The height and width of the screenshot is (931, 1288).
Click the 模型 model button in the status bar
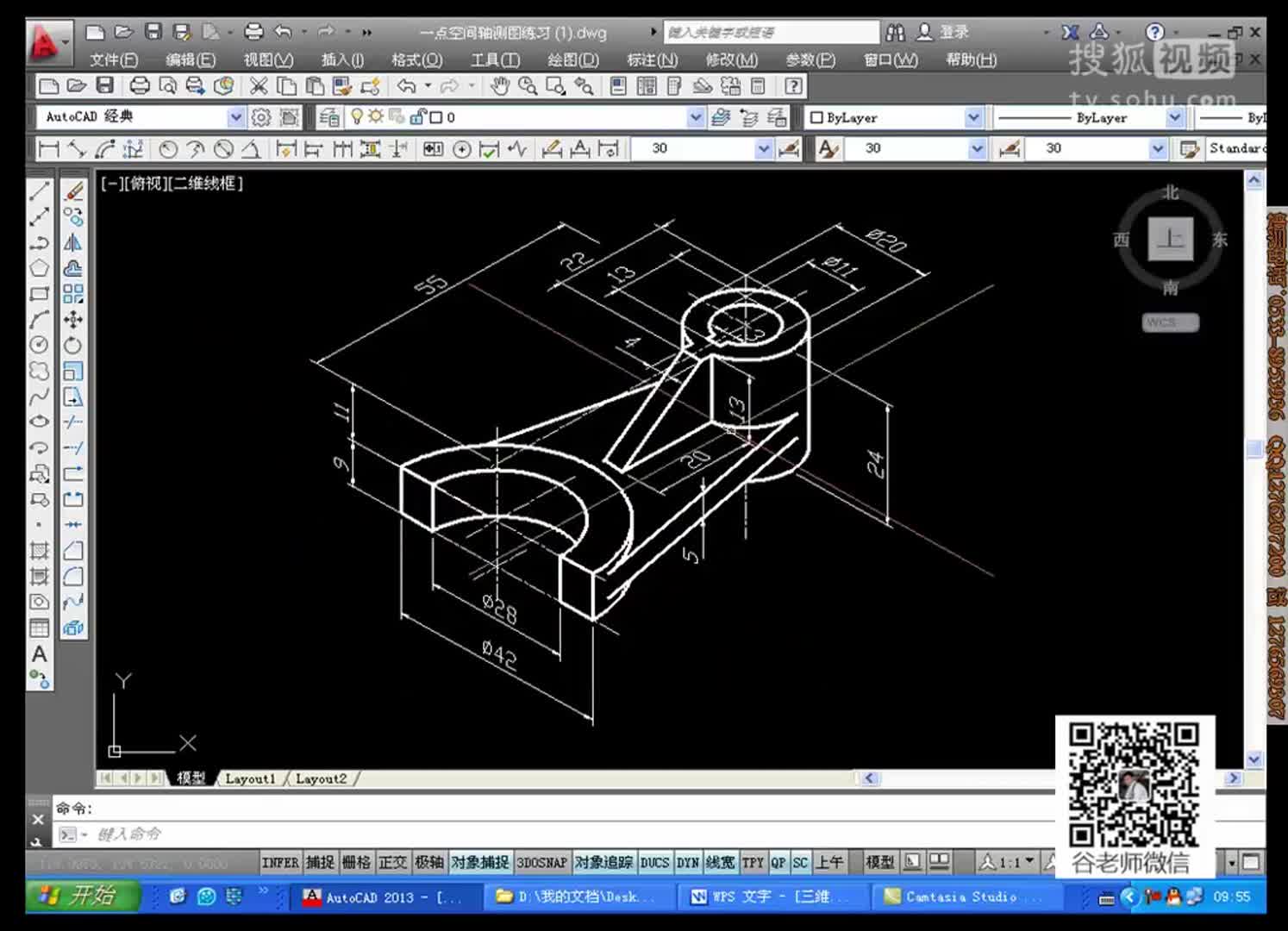878,862
